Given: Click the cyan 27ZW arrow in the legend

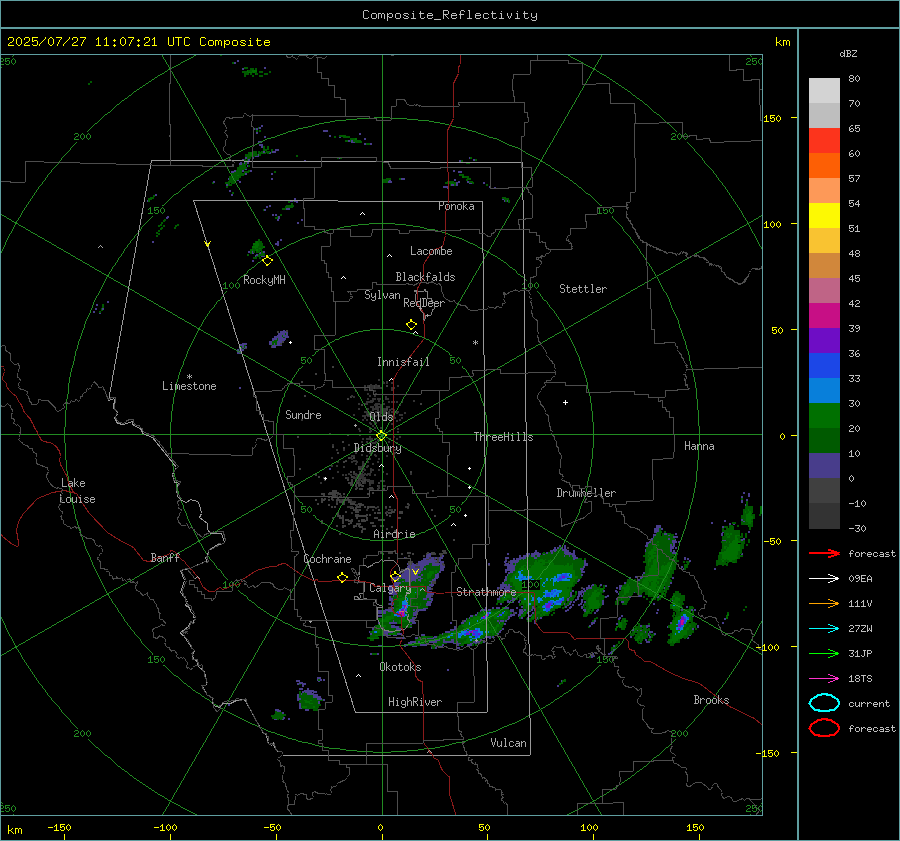Looking at the screenshot, I should click(x=824, y=629).
